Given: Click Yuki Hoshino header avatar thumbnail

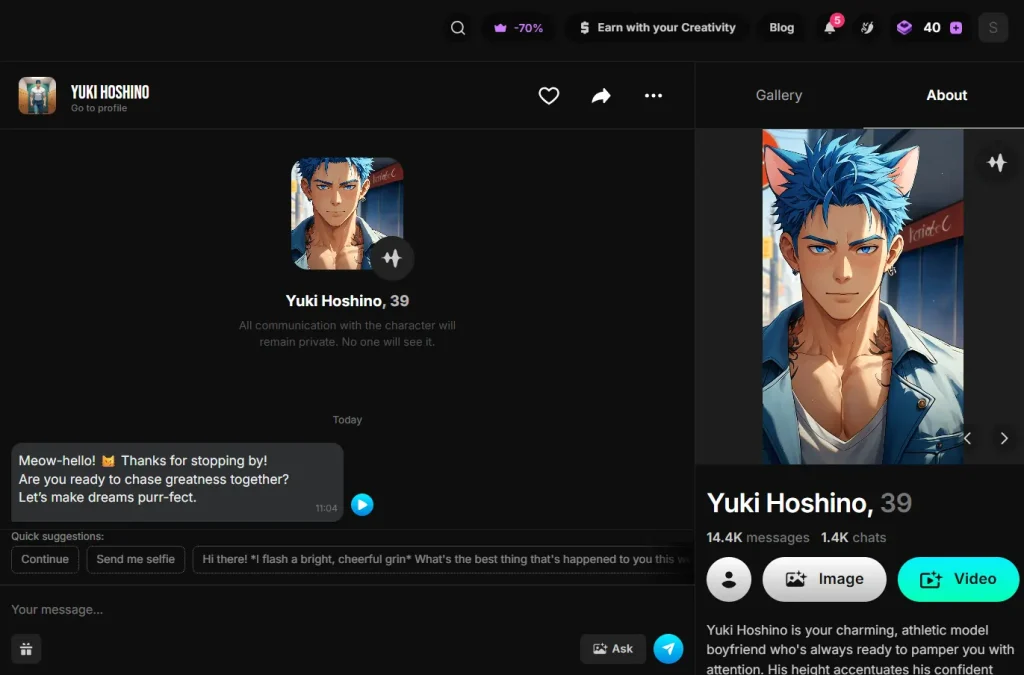Looking at the screenshot, I should click(x=37, y=95).
